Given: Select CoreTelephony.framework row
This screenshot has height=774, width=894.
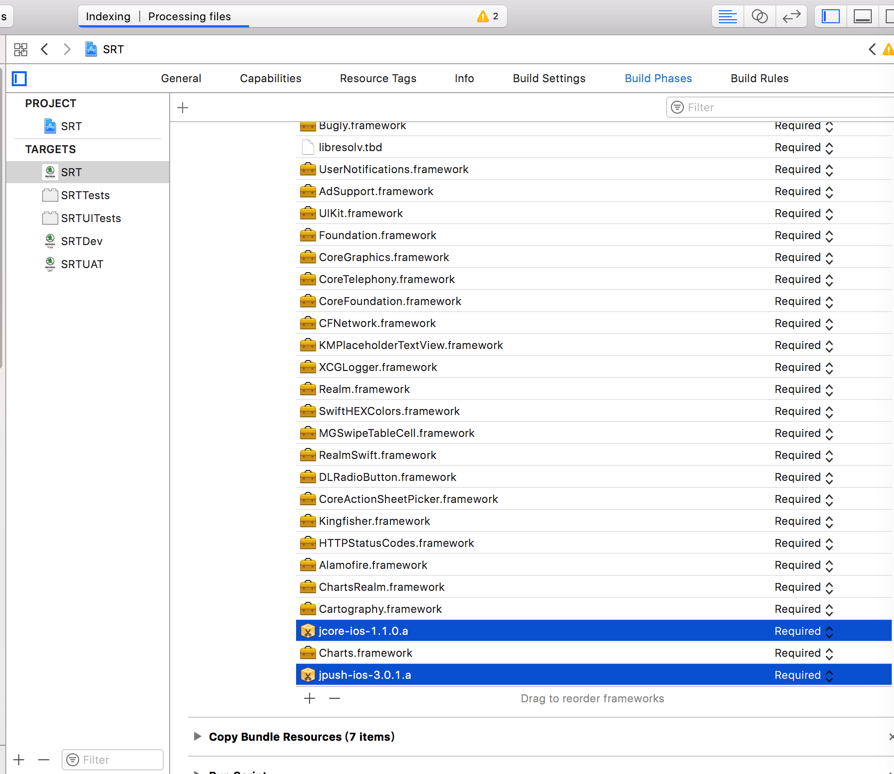Looking at the screenshot, I should tap(594, 279).
